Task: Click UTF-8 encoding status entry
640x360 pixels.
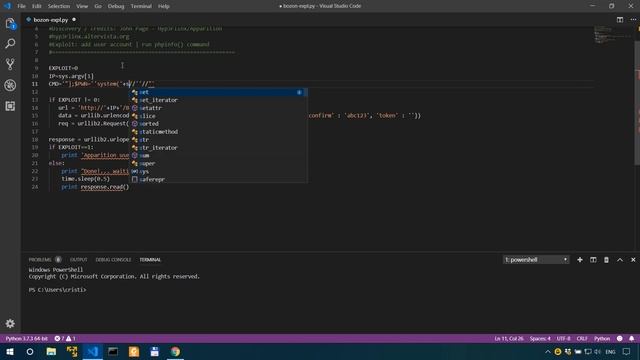Action: [563, 338]
